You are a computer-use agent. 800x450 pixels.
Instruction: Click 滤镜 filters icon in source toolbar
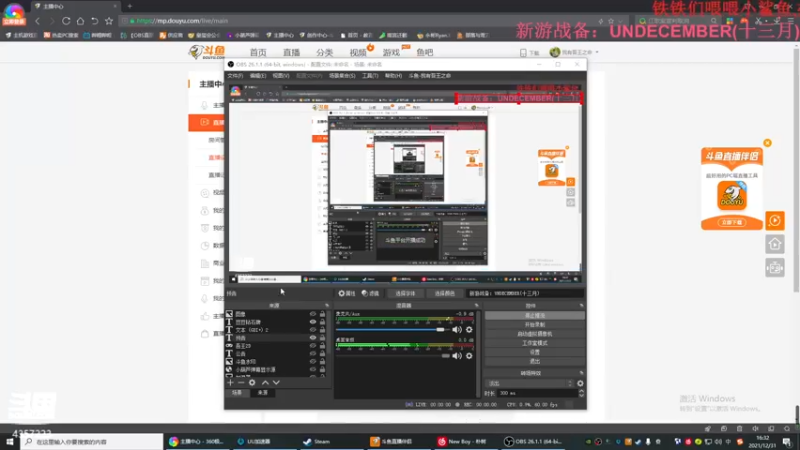(370, 293)
